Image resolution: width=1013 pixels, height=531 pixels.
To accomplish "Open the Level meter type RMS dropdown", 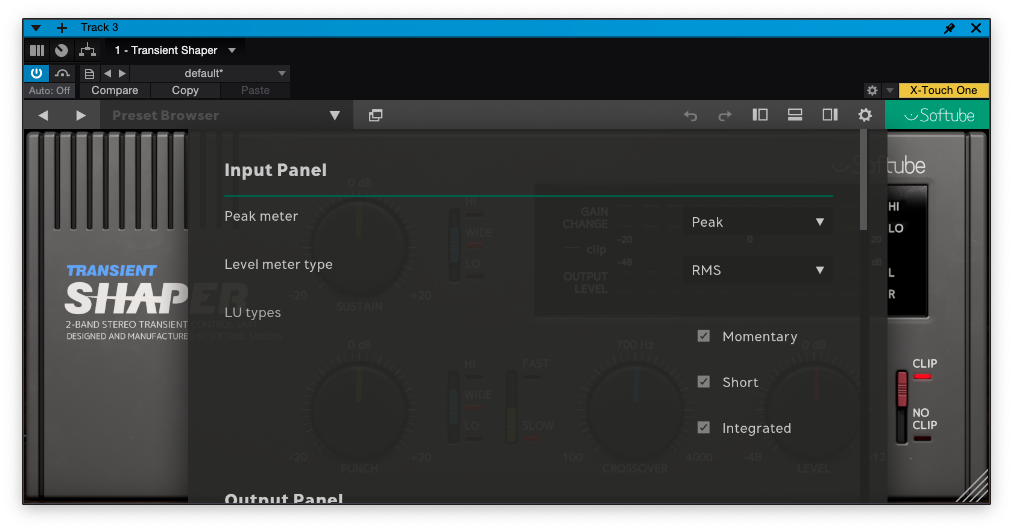I will pyautogui.click(x=758, y=270).
